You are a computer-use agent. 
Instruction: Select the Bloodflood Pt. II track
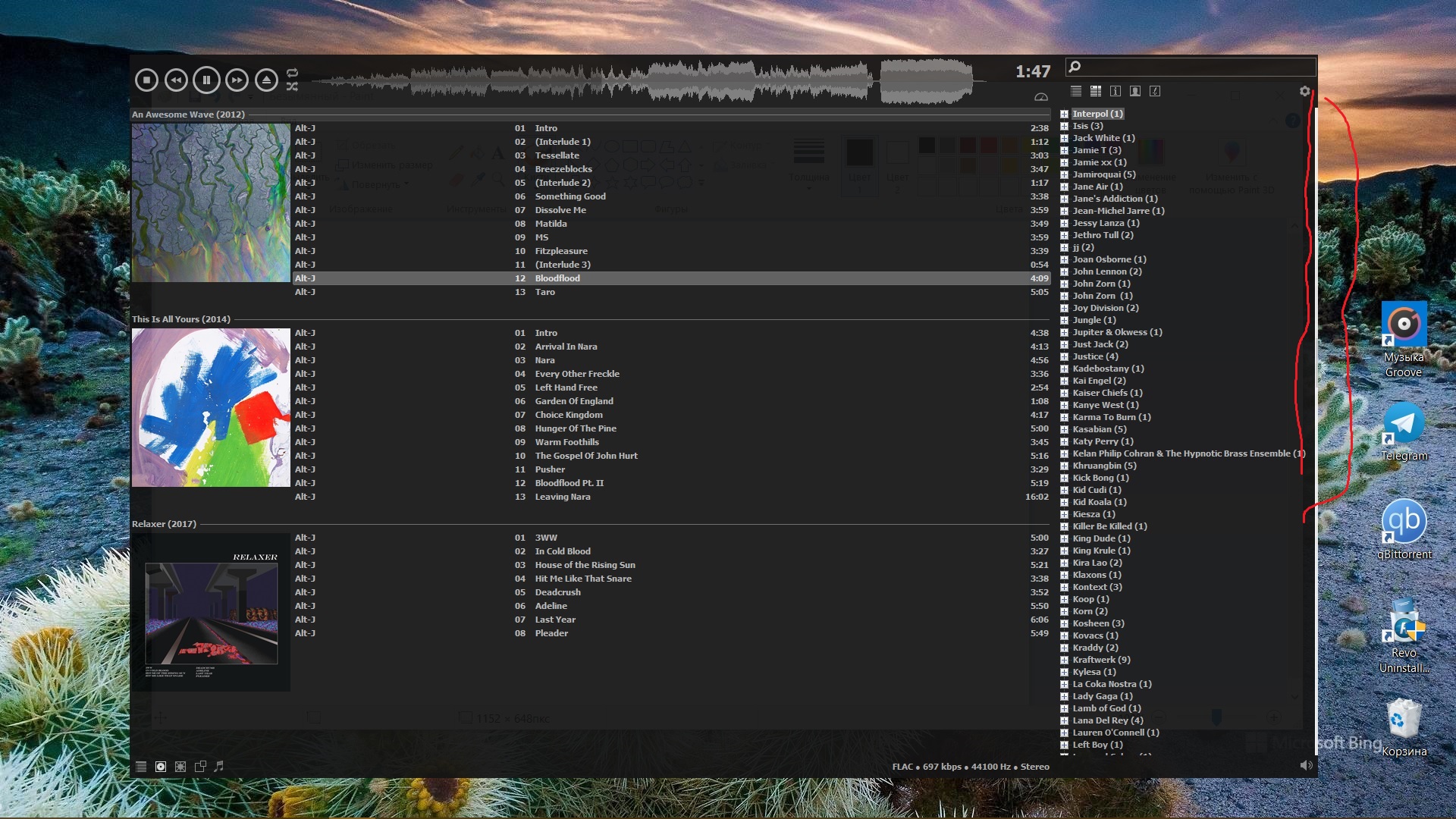pyautogui.click(x=570, y=483)
